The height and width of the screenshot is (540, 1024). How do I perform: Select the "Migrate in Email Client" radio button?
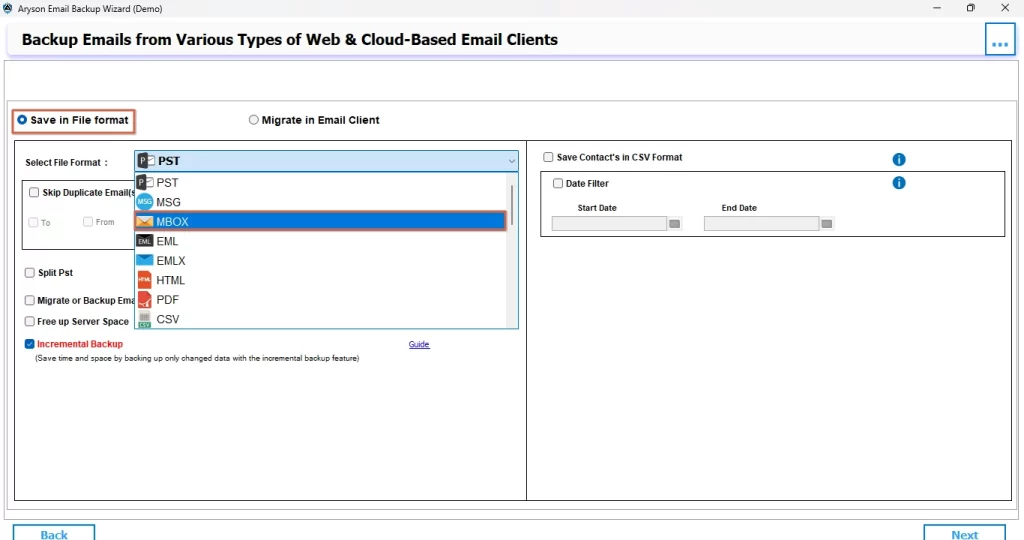[253, 120]
